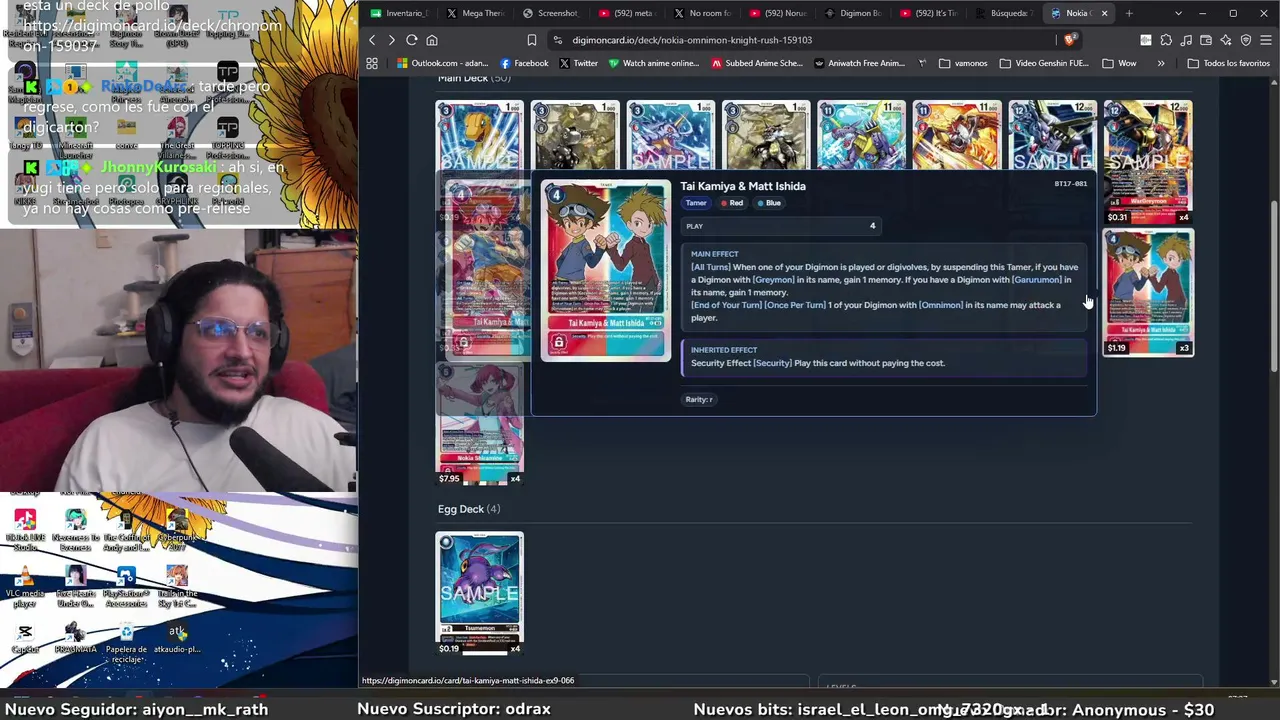Select the Tai Kamiya & Matt Ishida card thumbnail priced $1.19
Screen dimensions: 1280x720
(1148, 292)
